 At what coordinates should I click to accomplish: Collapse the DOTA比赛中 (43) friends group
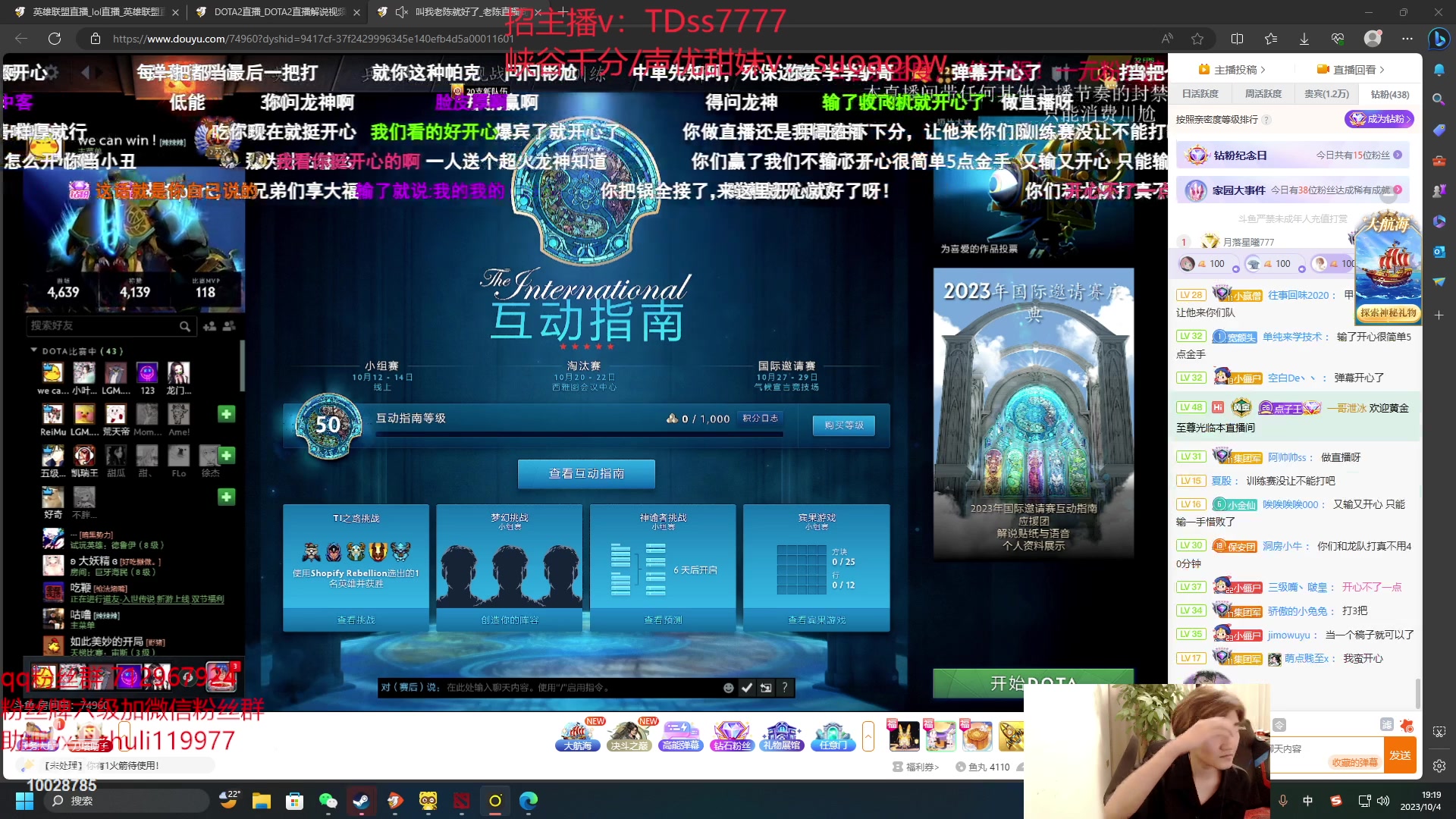point(34,350)
